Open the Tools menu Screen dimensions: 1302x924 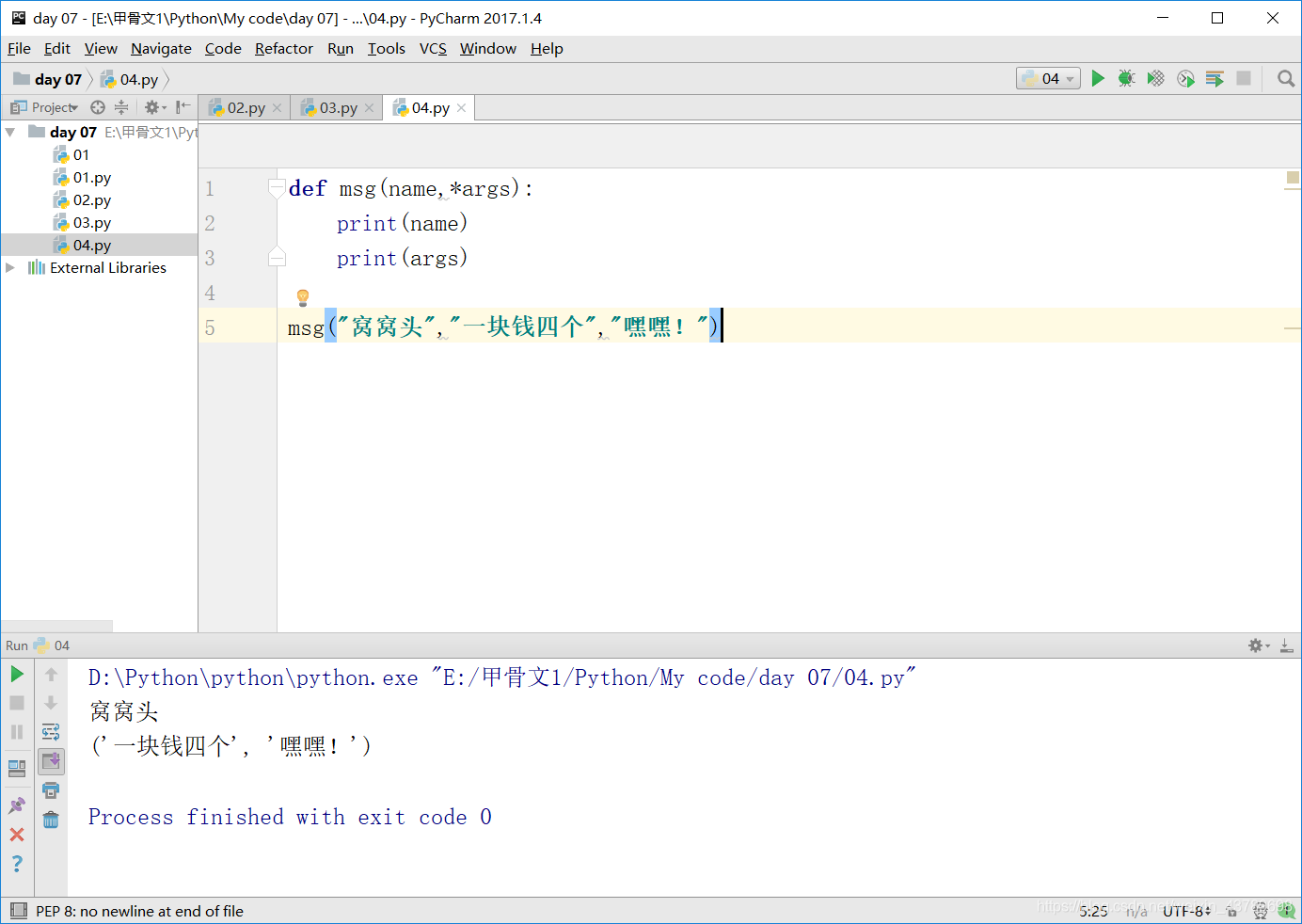pos(387,49)
